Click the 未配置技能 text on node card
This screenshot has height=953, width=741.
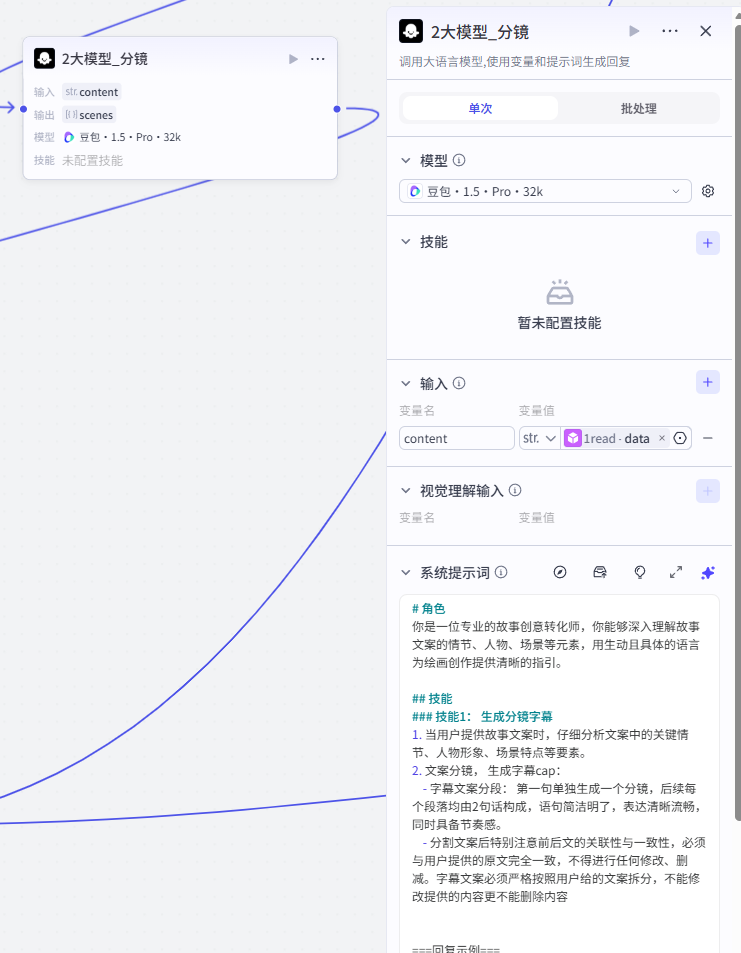tap(92, 160)
